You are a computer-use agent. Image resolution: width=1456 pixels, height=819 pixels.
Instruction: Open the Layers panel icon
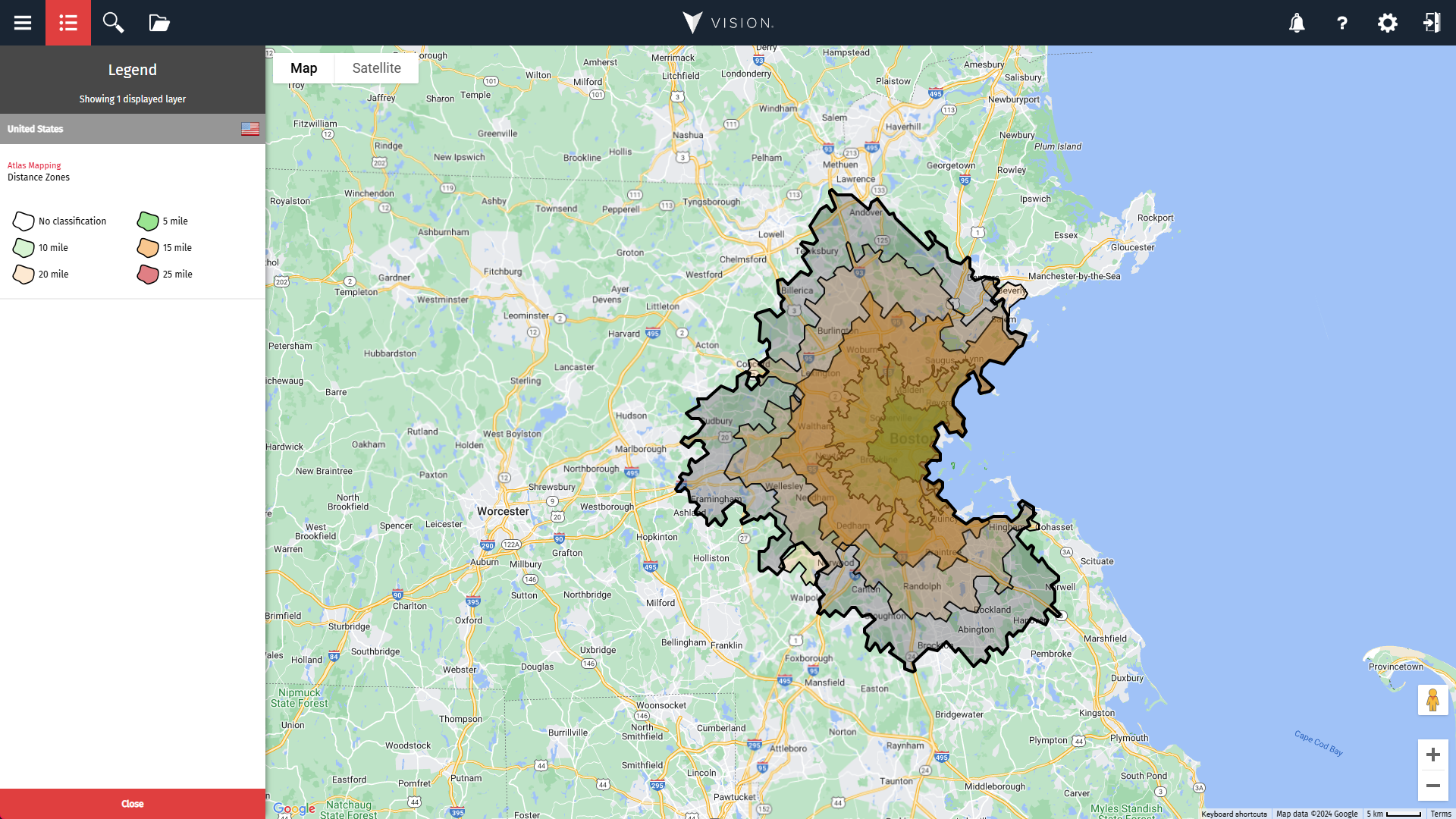[159, 22]
